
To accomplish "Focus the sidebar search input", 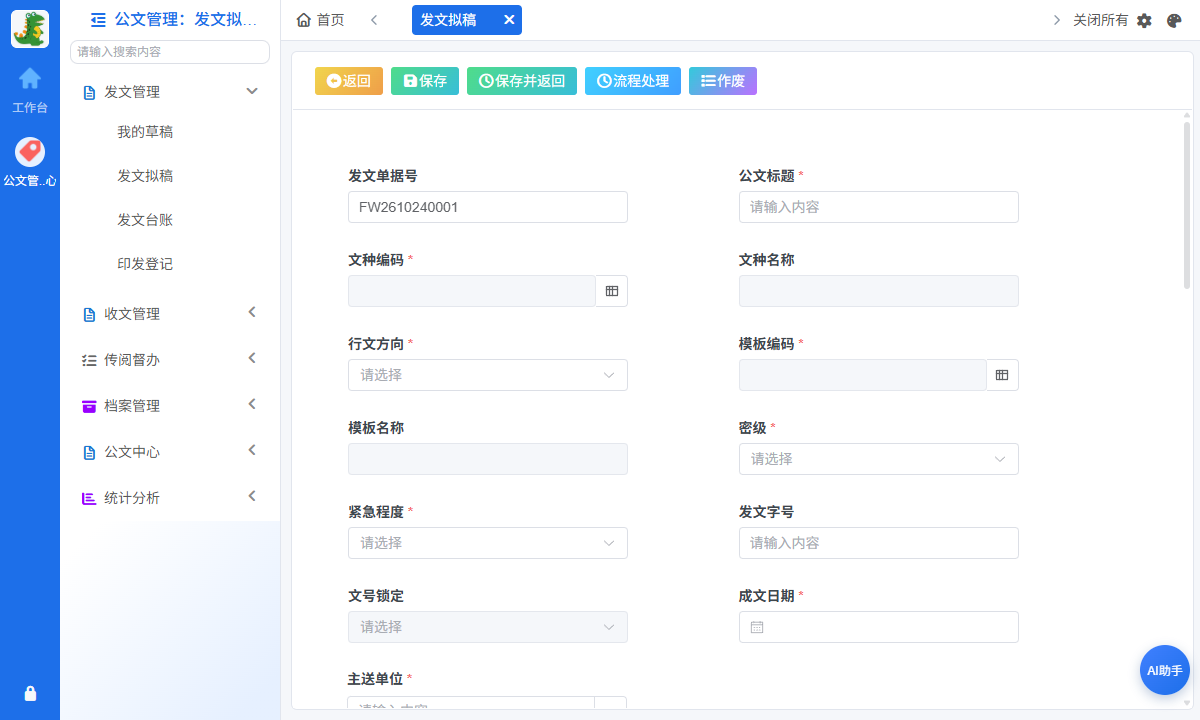I will click(170, 52).
